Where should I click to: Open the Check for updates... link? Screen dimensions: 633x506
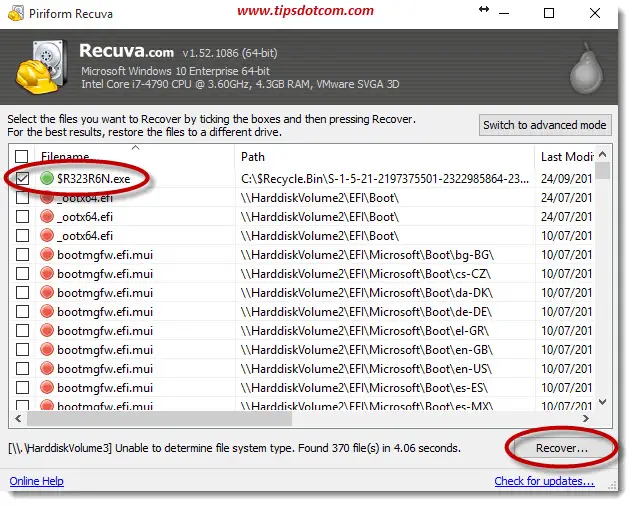544,481
